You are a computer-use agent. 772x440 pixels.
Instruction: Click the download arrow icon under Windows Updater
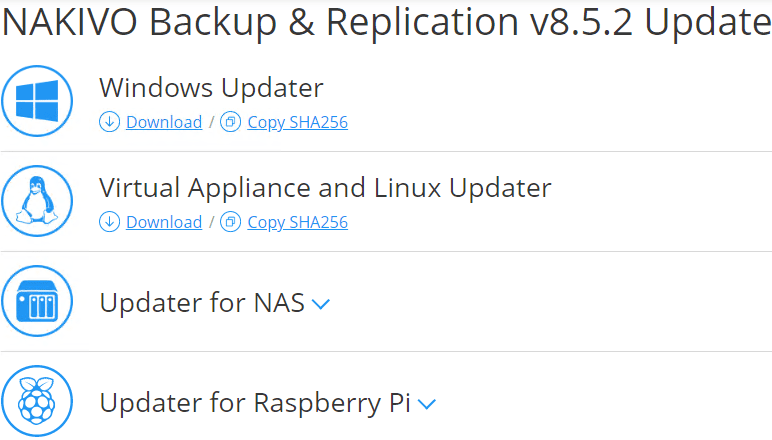109,122
